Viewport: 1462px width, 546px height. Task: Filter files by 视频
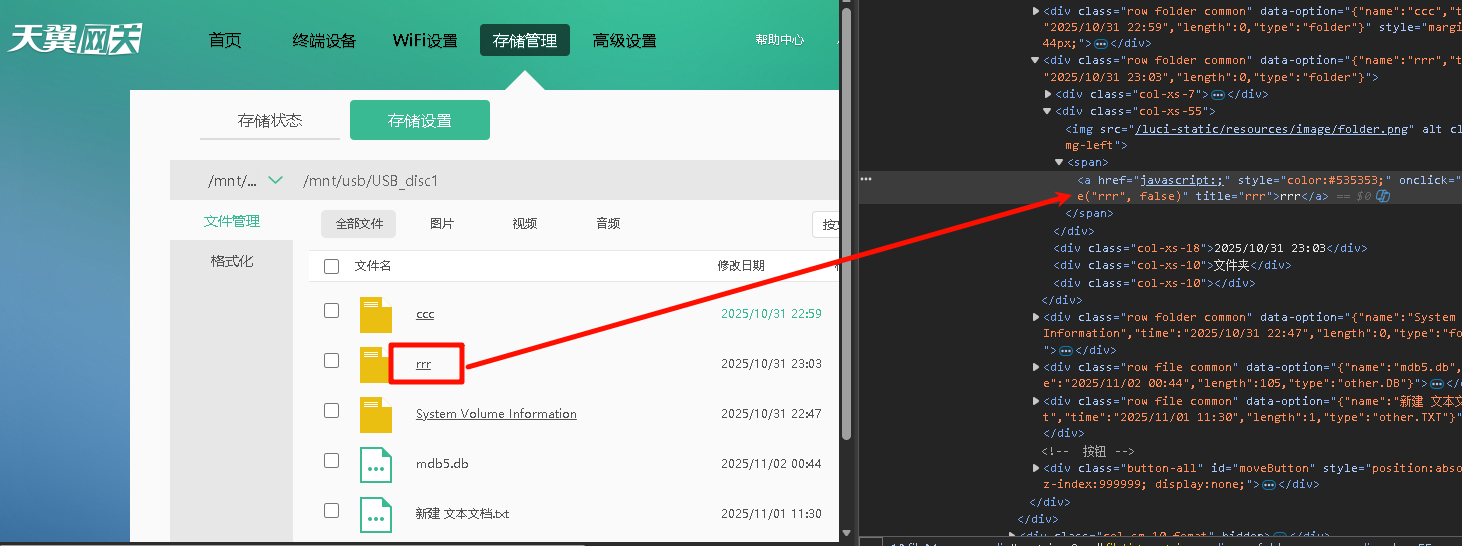pyautogui.click(x=525, y=224)
